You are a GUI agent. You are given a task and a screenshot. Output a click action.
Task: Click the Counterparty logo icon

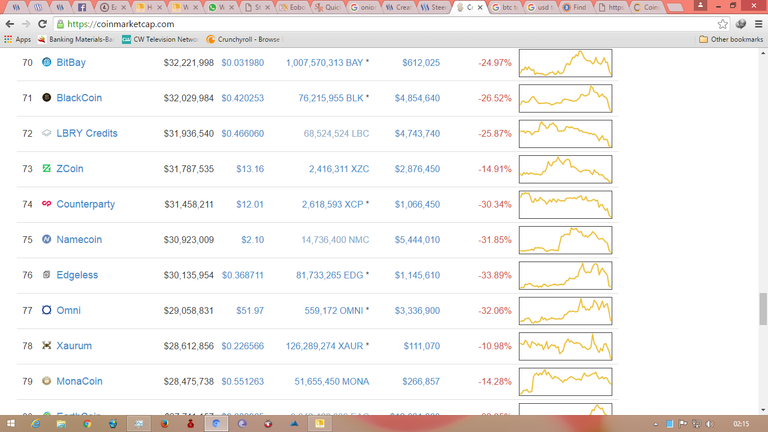click(x=47, y=204)
